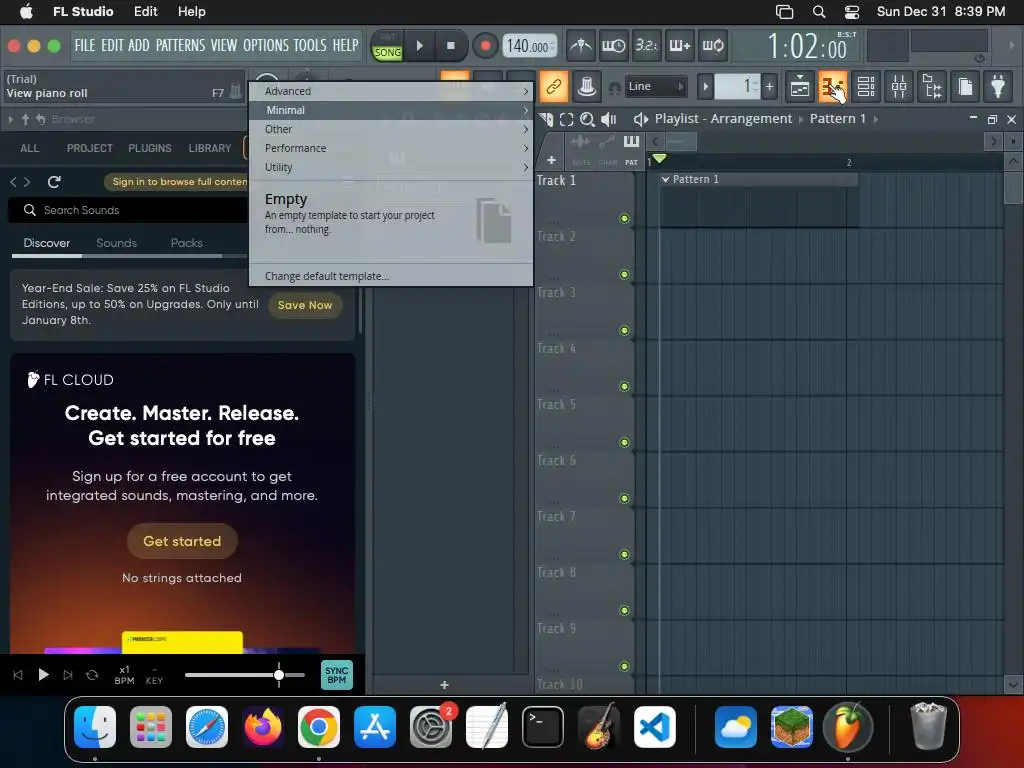Switch to the LIBRARY browser tab

[210, 148]
